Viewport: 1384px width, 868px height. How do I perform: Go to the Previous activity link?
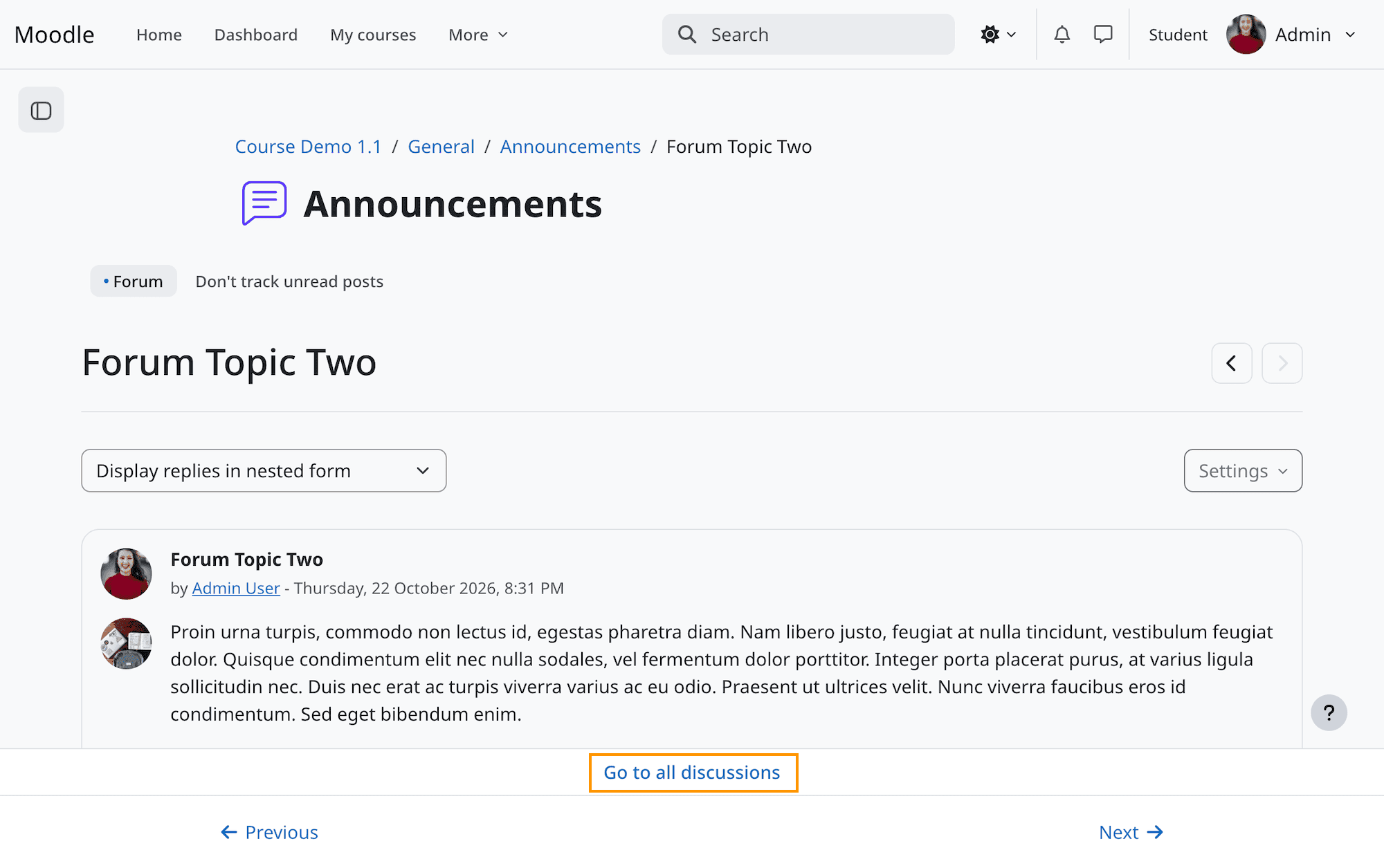tap(269, 832)
